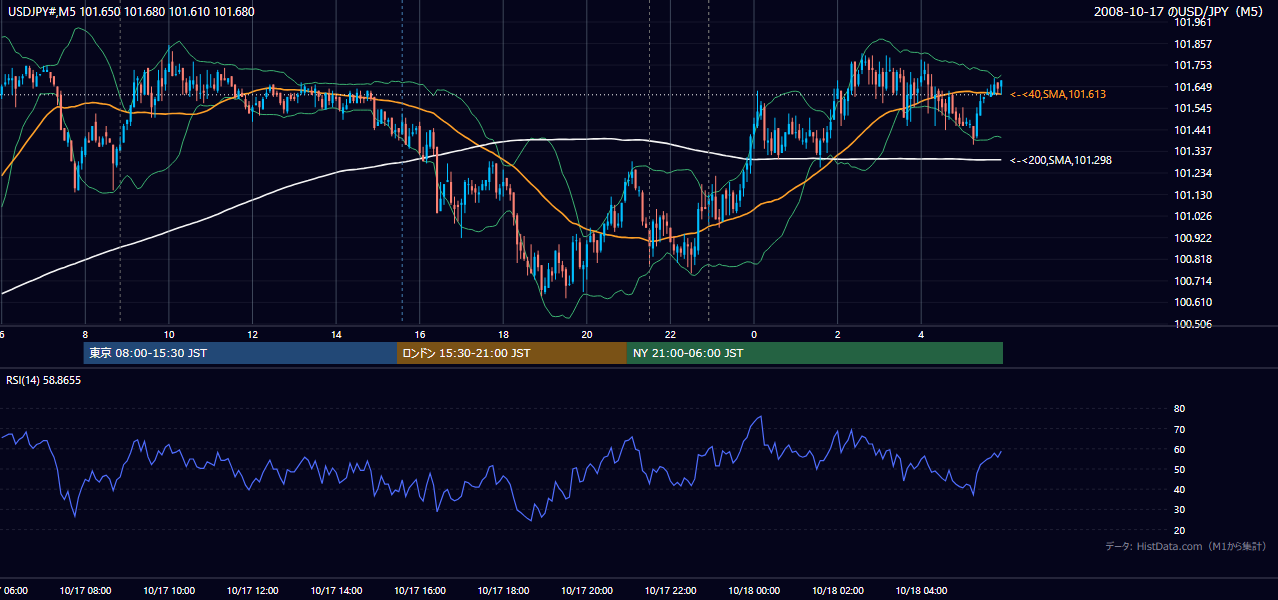Image resolution: width=1278 pixels, height=600 pixels.
Task: Click the 10/17 08:00 time axis label
Action: click(85, 590)
